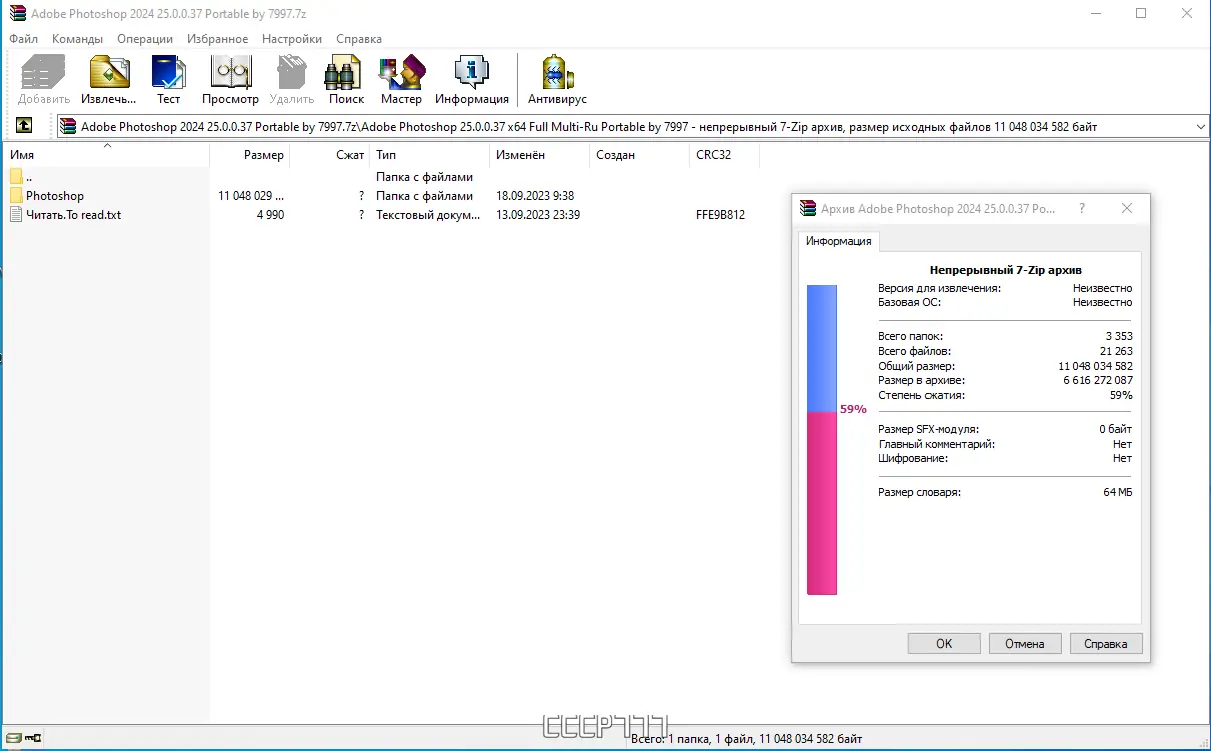Viewport: 1211px width, 751px height.
Task: Launch Поиск (Search) in the archive
Action: point(344,75)
